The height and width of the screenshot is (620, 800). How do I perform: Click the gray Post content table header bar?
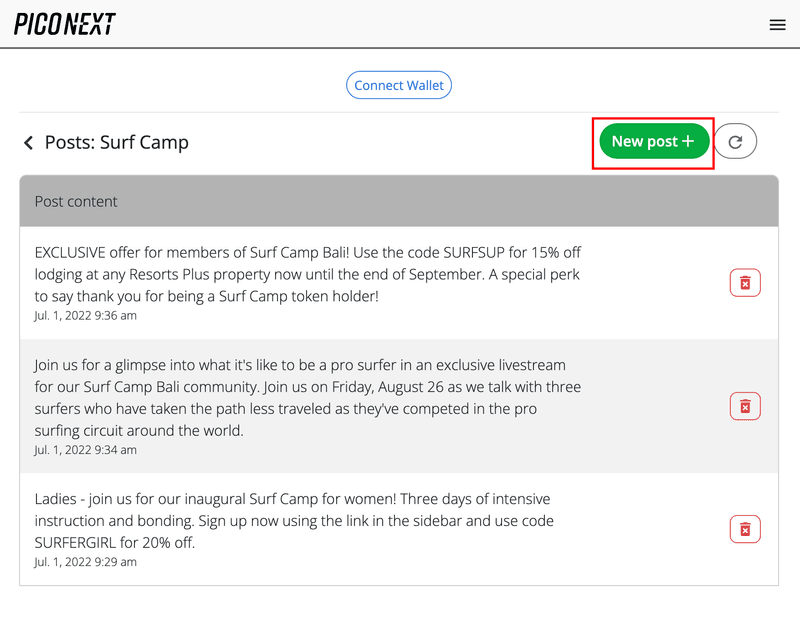(x=399, y=201)
